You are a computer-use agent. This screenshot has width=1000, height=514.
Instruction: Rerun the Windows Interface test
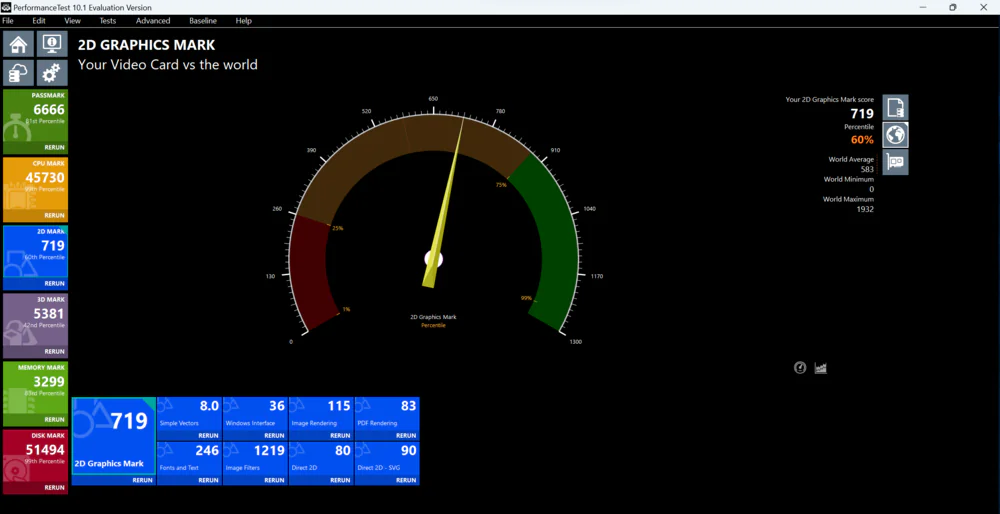coord(274,436)
